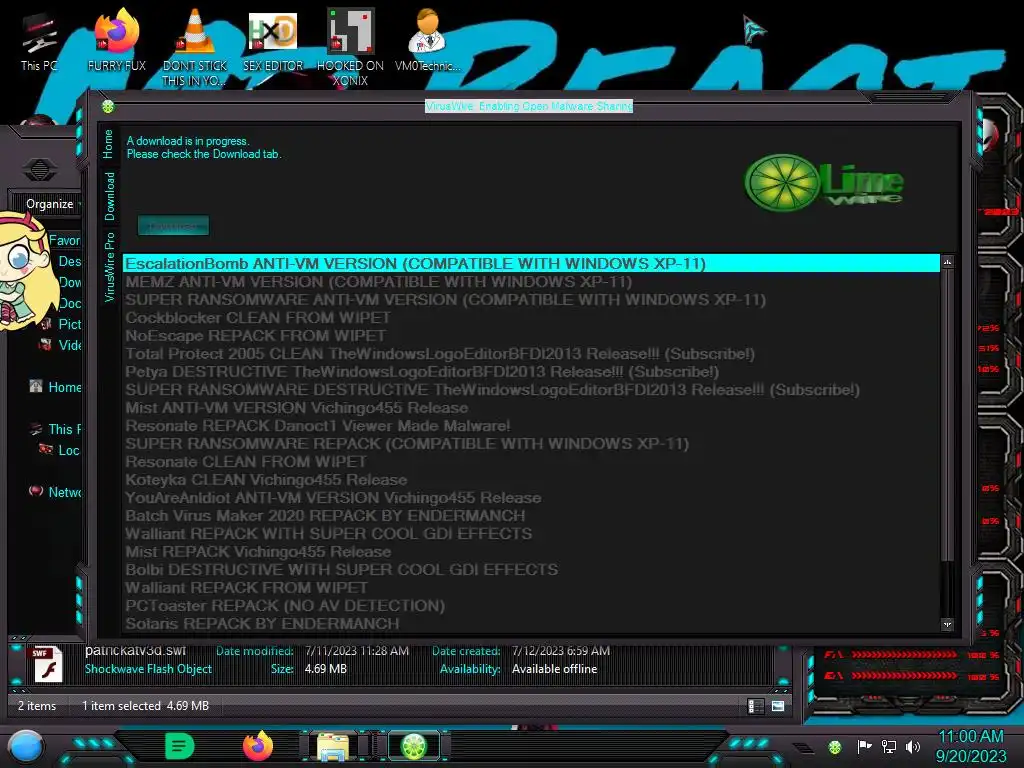
Task: Click the lime icon in VirusWire title bar
Action: tap(108, 106)
